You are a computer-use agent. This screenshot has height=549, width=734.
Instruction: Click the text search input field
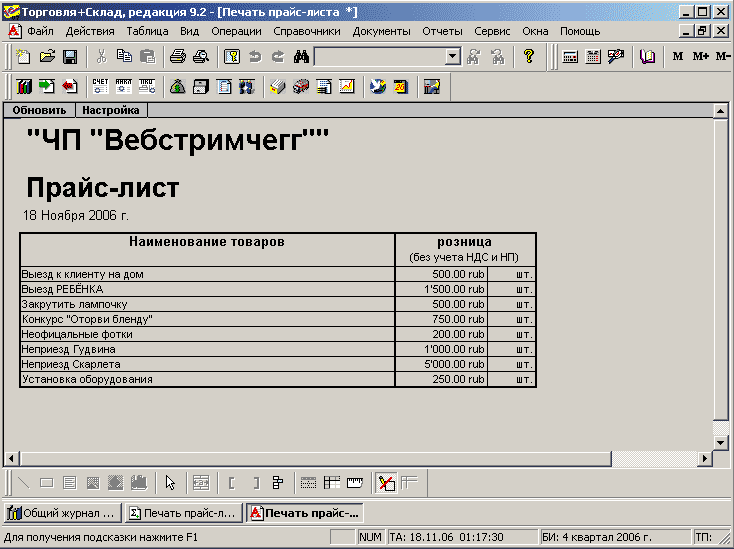tap(378, 57)
